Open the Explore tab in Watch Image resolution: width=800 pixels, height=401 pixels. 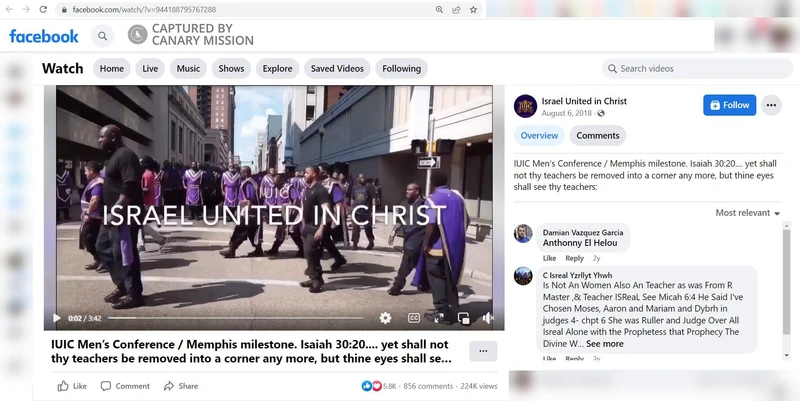[278, 68]
